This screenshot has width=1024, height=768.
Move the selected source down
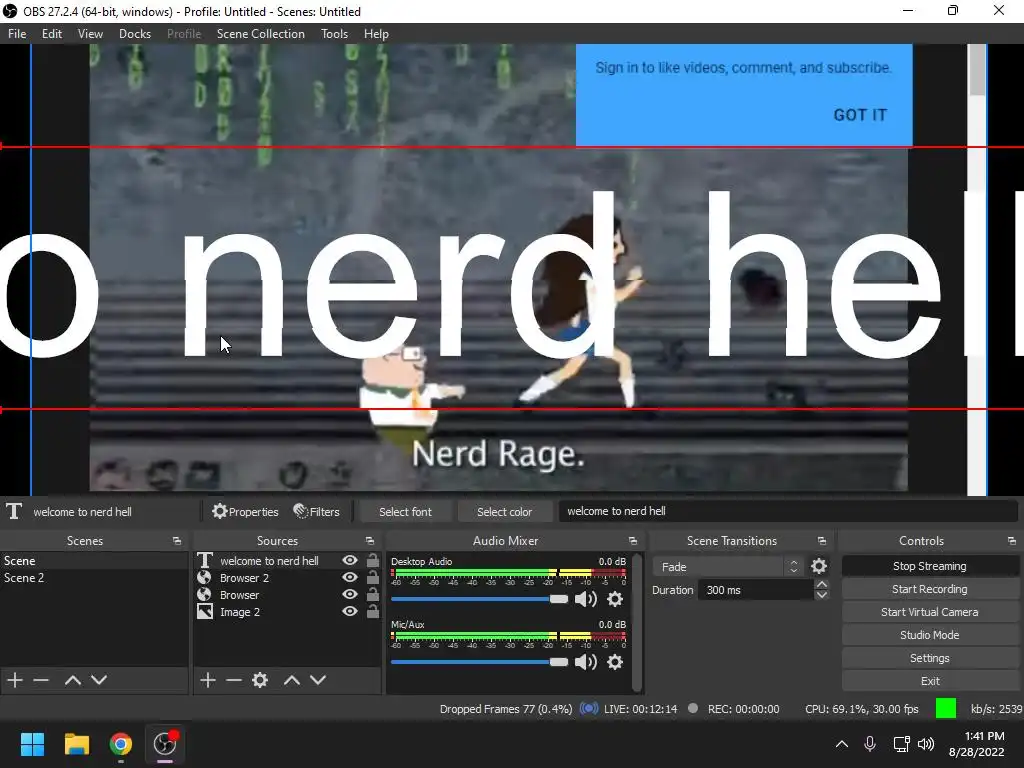pyautogui.click(x=318, y=680)
